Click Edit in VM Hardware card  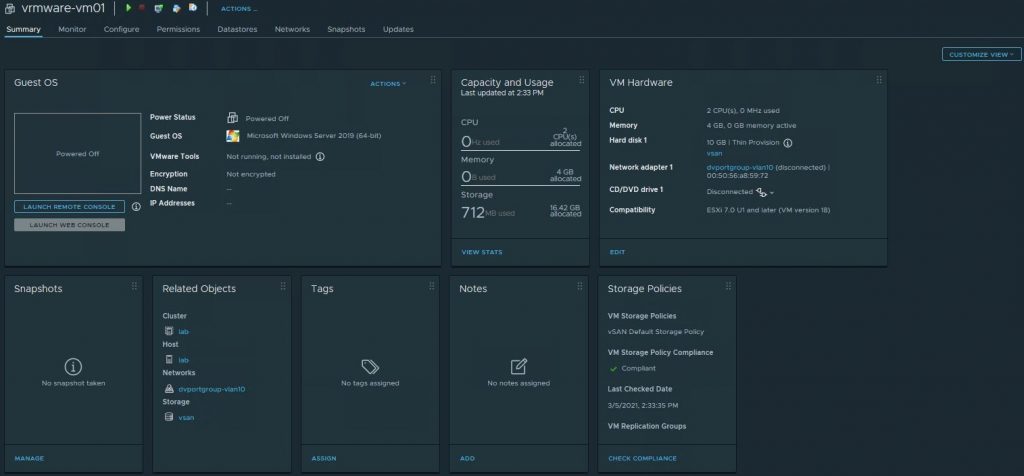pyautogui.click(x=617, y=252)
